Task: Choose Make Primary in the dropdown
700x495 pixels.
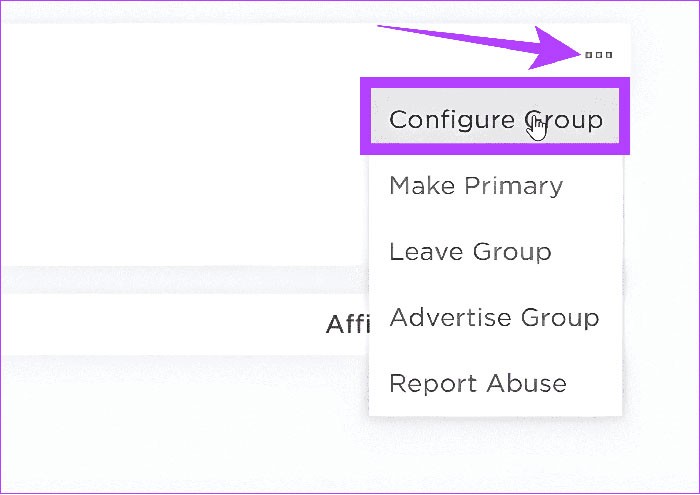Action: click(475, 186)
